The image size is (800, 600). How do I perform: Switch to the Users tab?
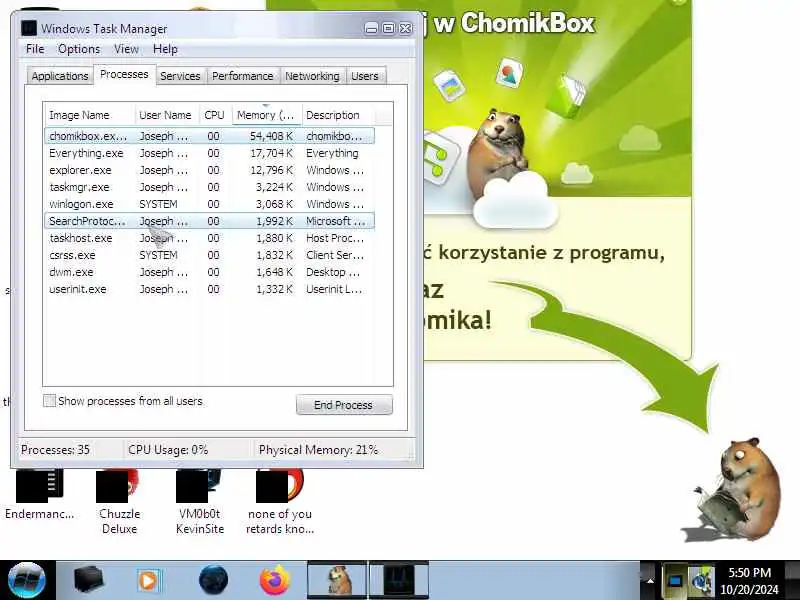click(365, 76)
